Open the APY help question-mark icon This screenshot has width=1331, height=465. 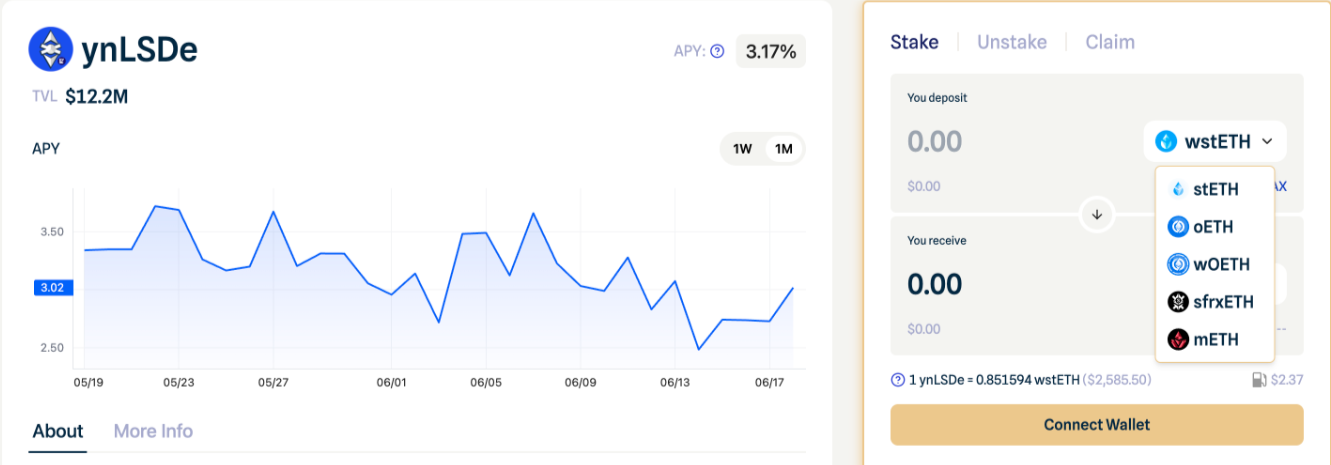coord(717,52)
